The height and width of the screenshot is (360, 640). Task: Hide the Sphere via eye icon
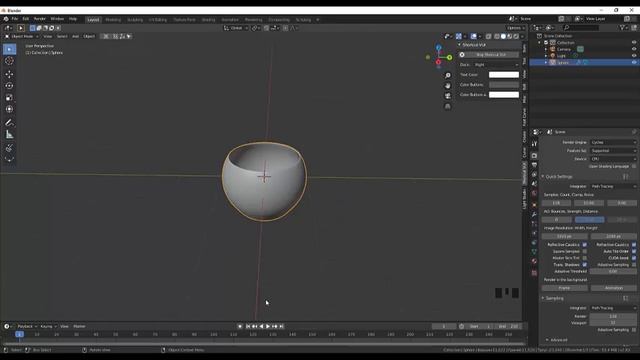click(634, 62)
